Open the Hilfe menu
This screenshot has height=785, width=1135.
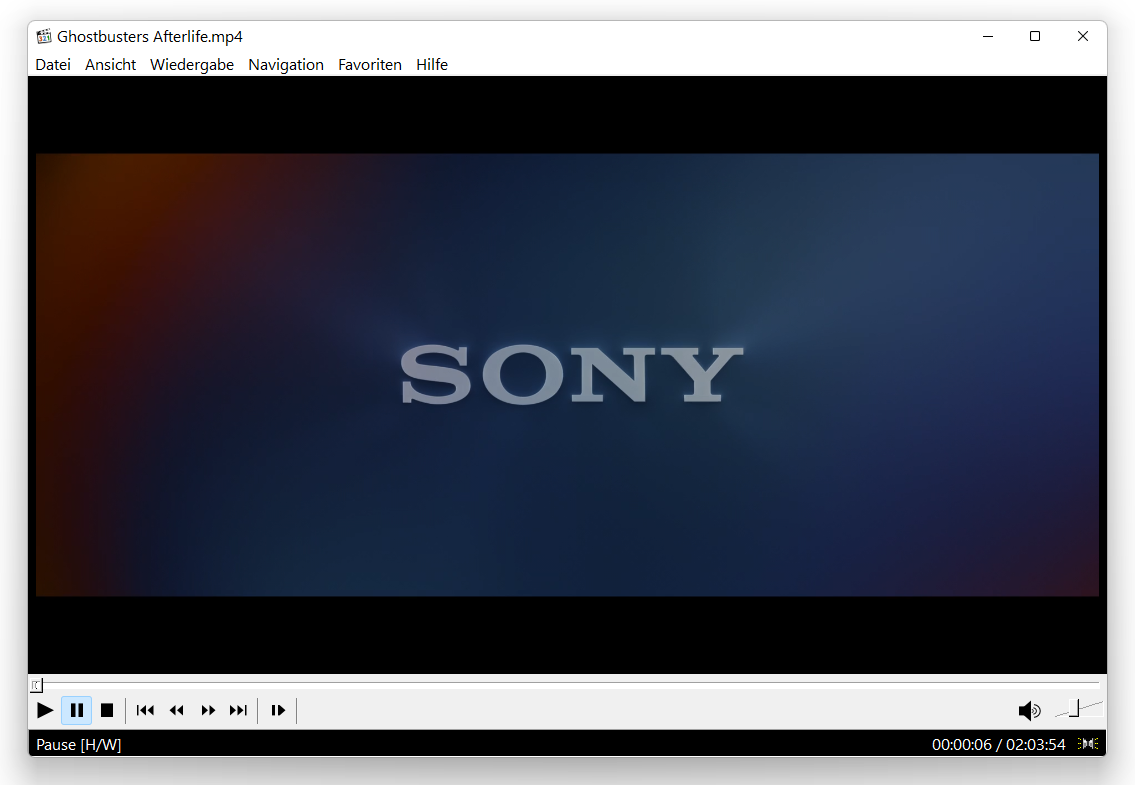tap(432, 64)
